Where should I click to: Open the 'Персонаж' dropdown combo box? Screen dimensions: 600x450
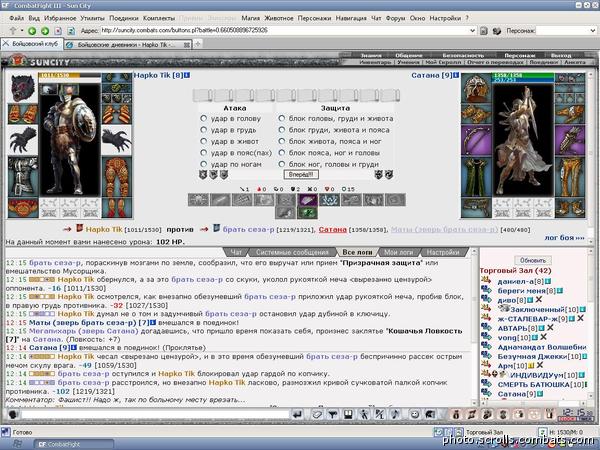pyautogui.click(x=566, y=31)
